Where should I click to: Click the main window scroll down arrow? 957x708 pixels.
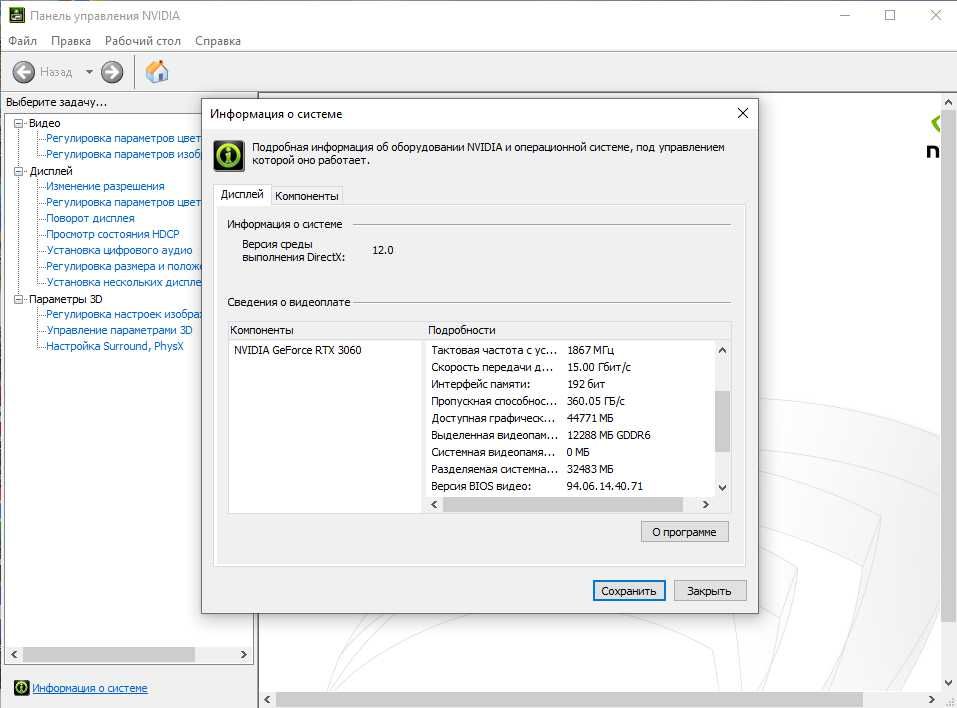pos(948,682)
